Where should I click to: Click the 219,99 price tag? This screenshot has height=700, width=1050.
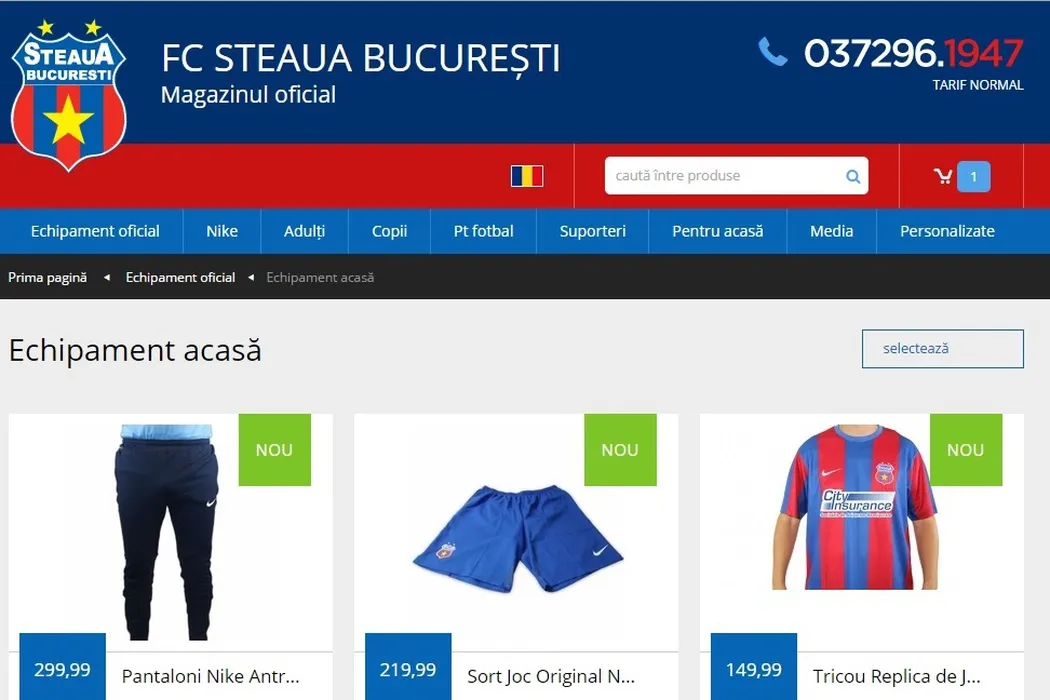(408, 669)
